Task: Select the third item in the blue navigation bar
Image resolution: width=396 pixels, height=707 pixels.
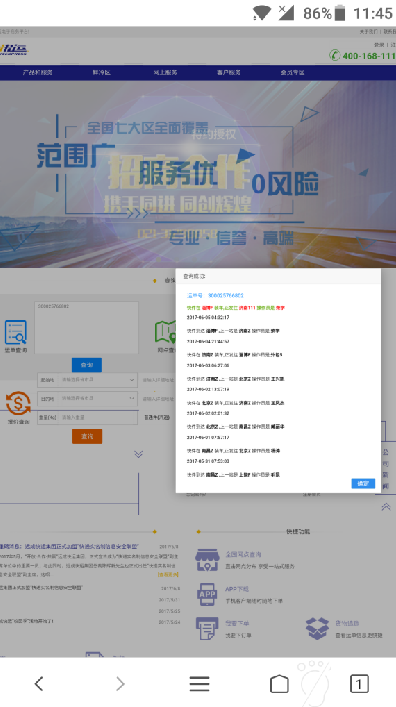Action: point(165,72)
